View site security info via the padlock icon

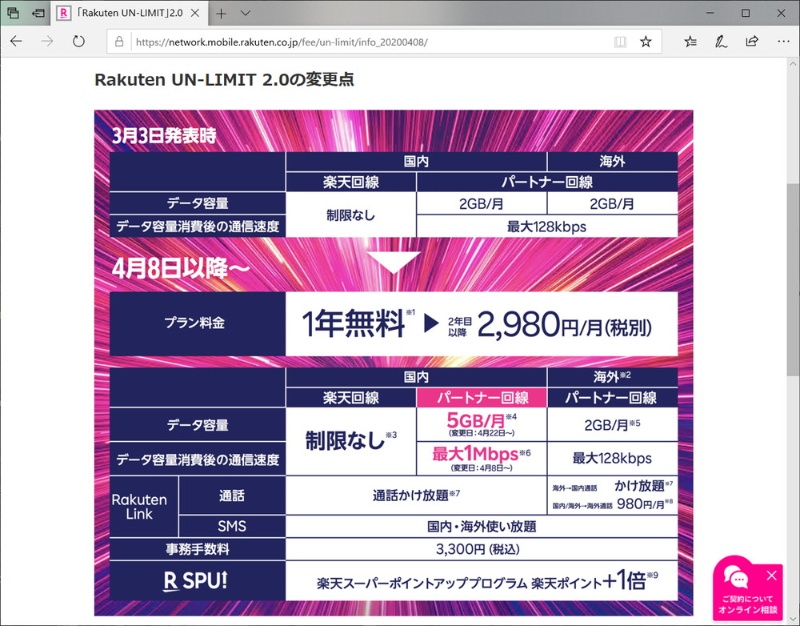pos(119,42)
